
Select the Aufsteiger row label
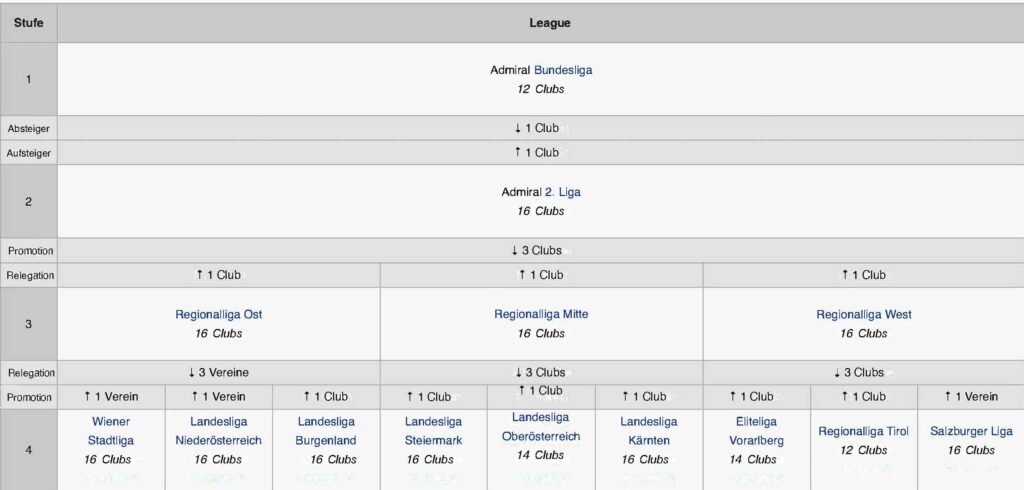point(29,153)
